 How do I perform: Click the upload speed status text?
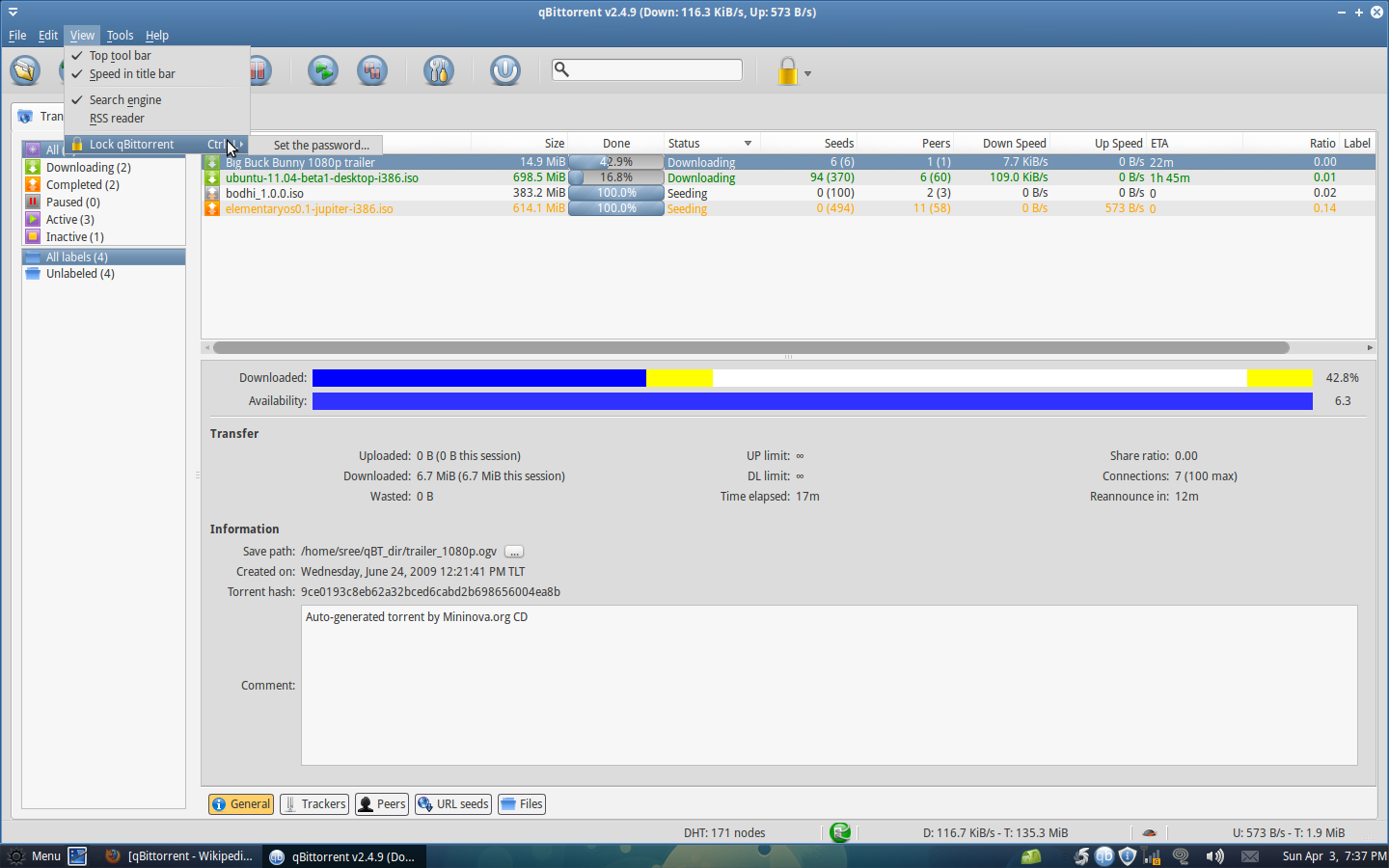(x=1289, y=833)
